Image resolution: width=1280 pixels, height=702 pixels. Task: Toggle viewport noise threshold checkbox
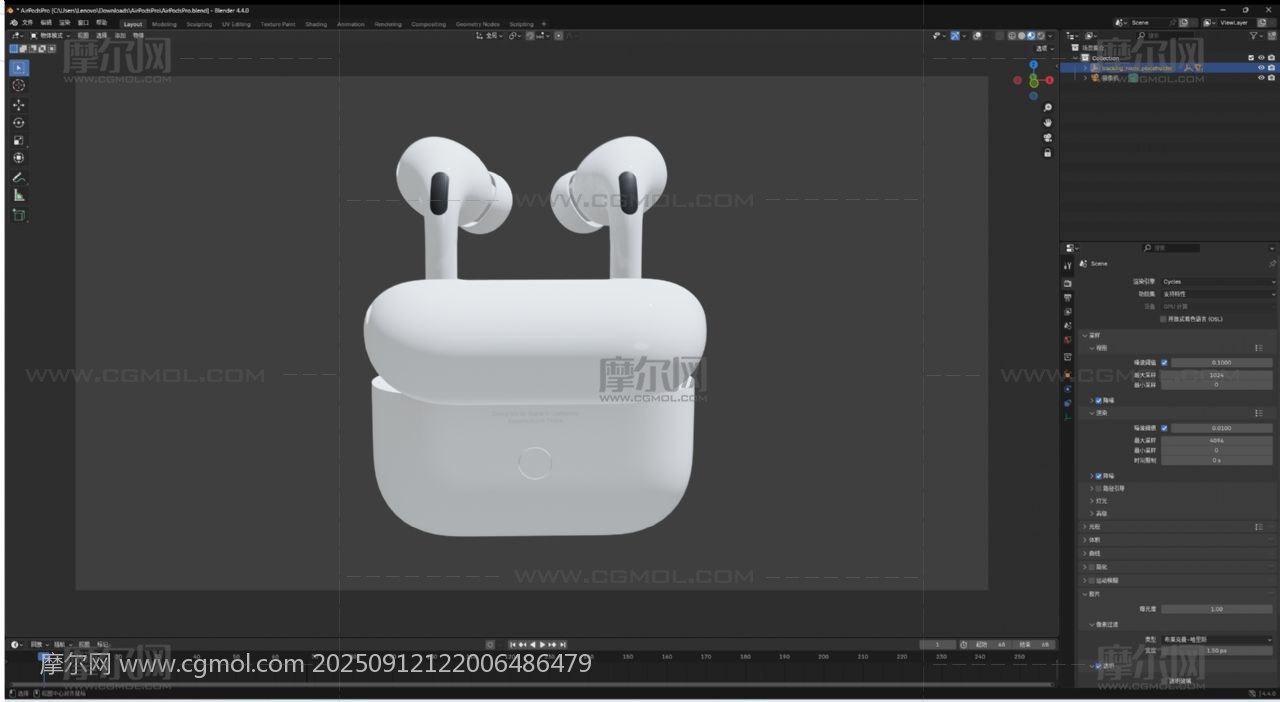pos(1164,362)
